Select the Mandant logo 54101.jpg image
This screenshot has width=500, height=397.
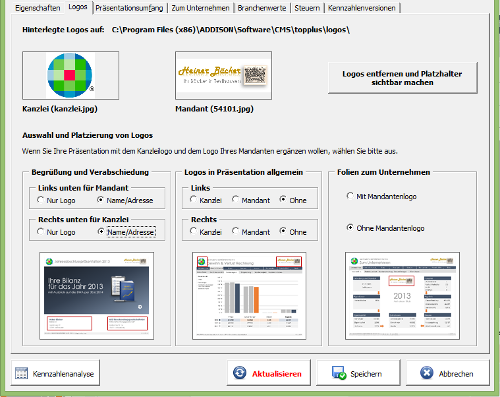(x=223, y=75)
